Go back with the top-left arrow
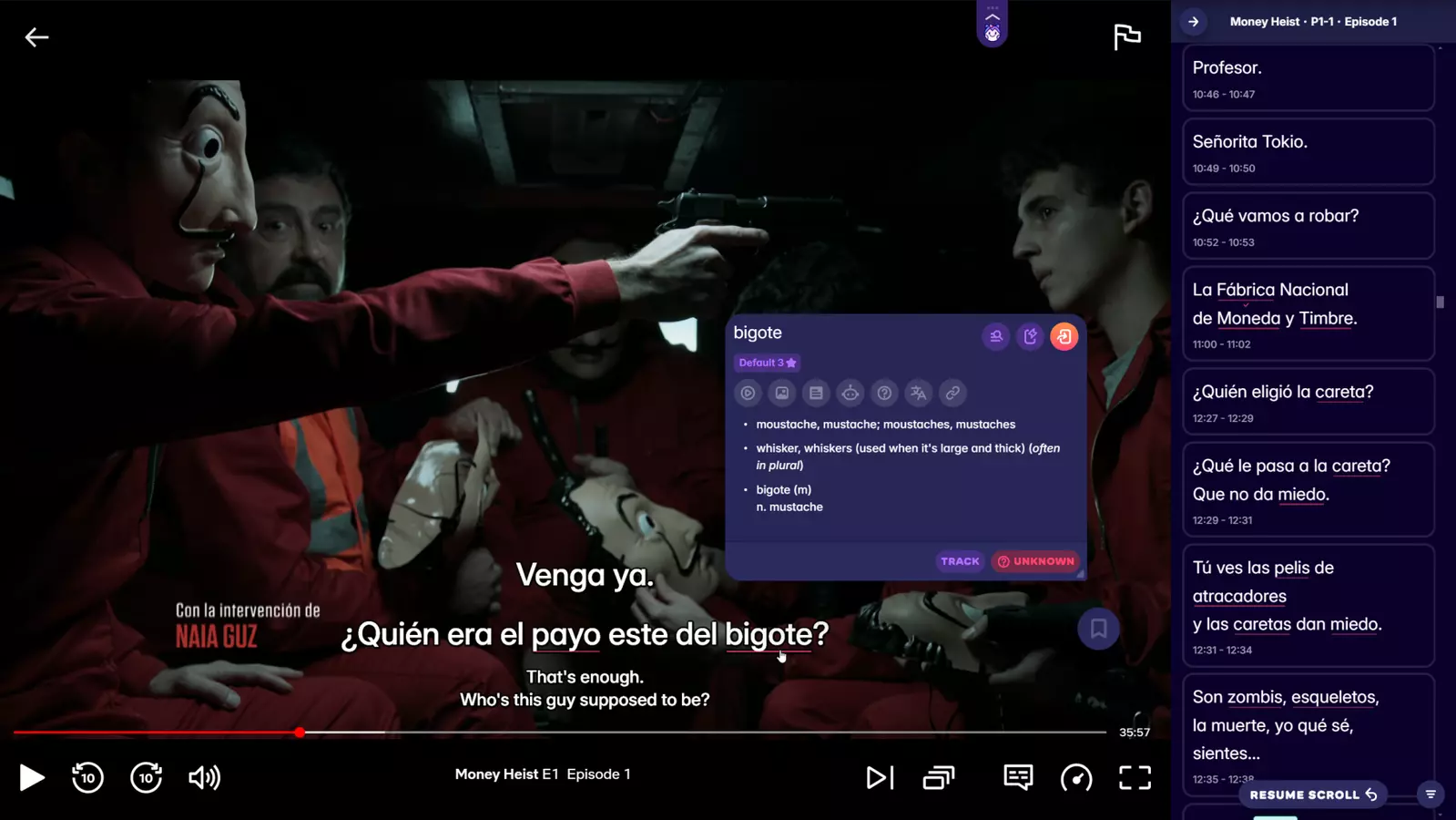1456x820 pixels. coord(36,37)
